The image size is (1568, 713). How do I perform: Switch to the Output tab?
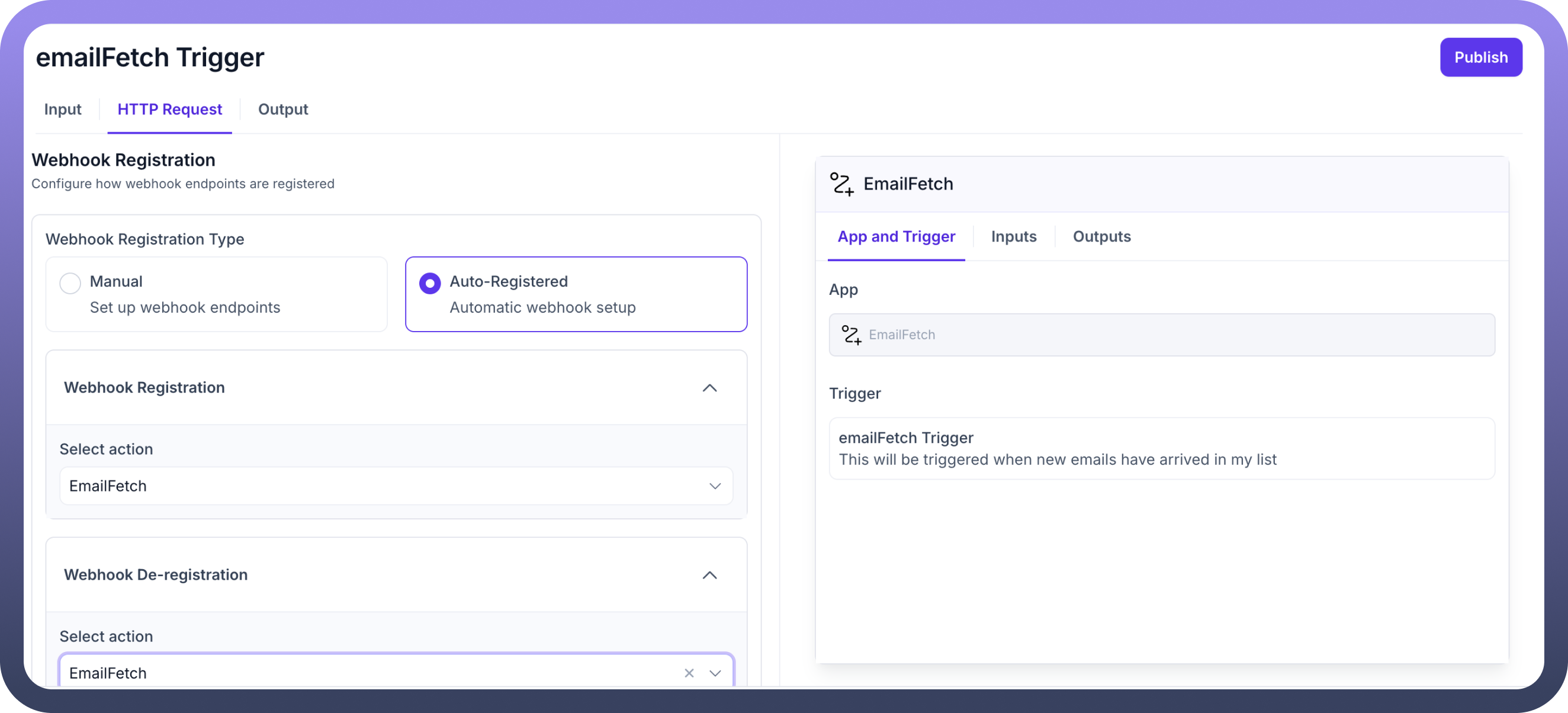[x=283, y=110]
